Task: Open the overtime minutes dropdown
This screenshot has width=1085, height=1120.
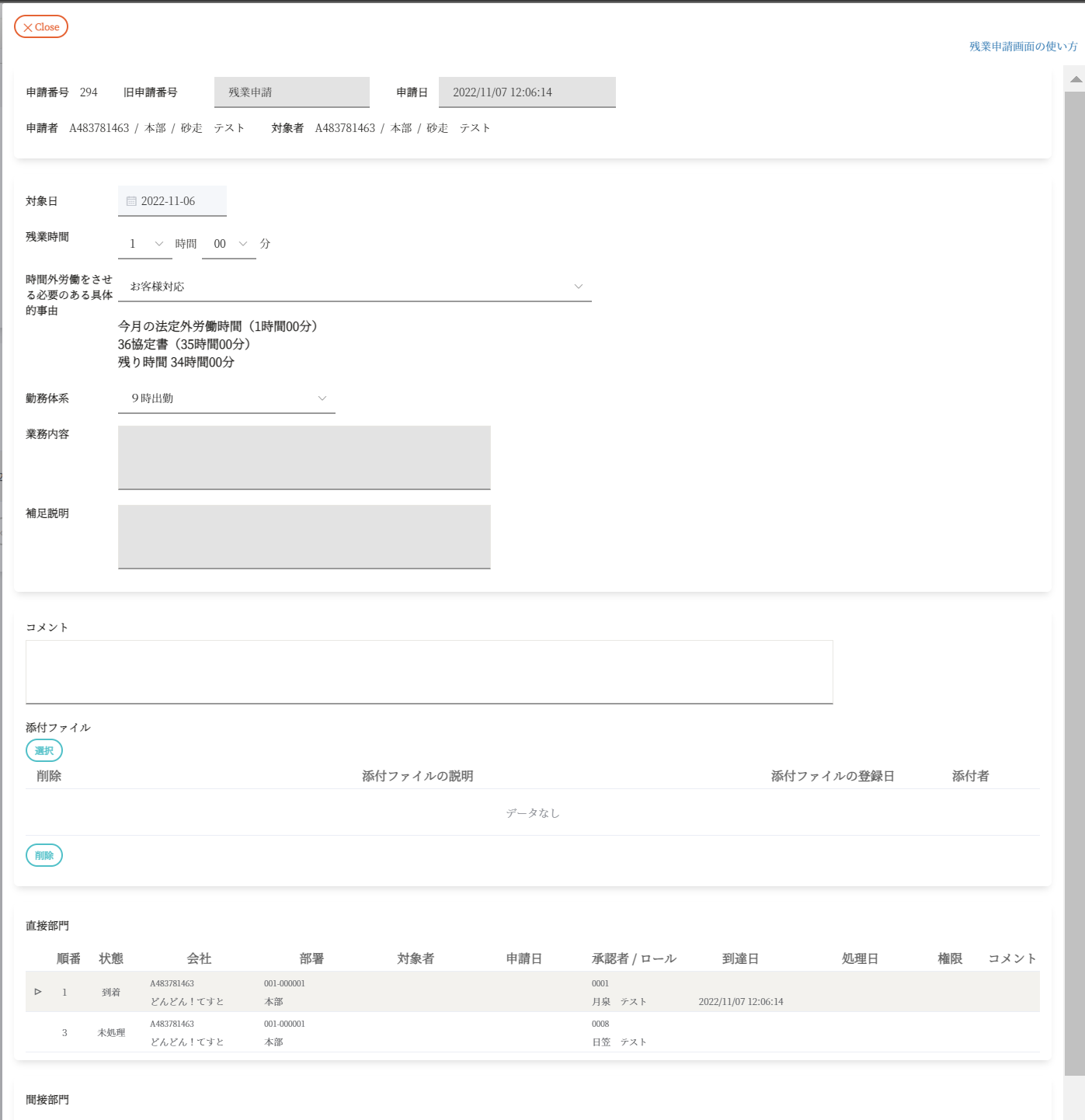Action: tap(229, 244)
